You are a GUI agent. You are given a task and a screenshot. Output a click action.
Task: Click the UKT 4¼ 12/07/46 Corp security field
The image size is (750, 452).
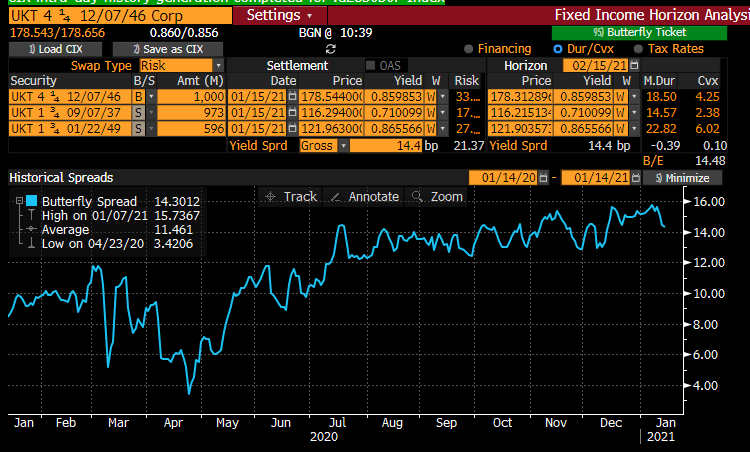point(121,16)
